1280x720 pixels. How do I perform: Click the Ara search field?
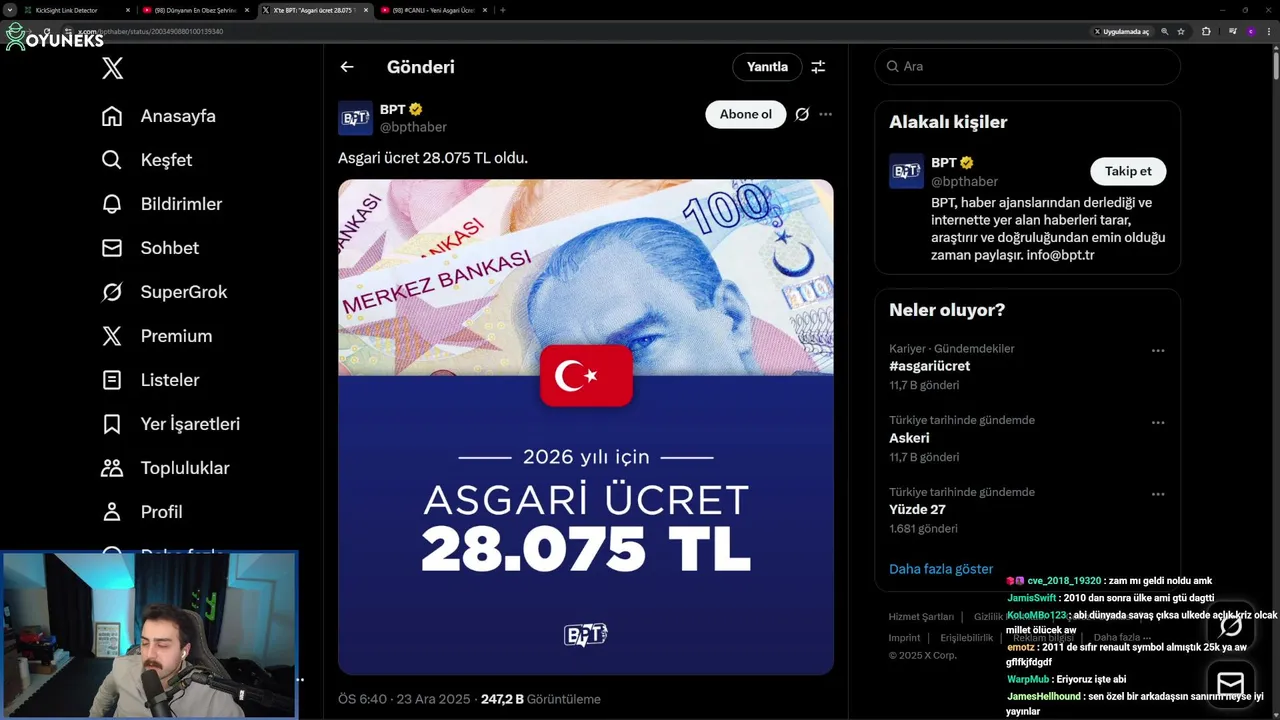click(1027, 66)
